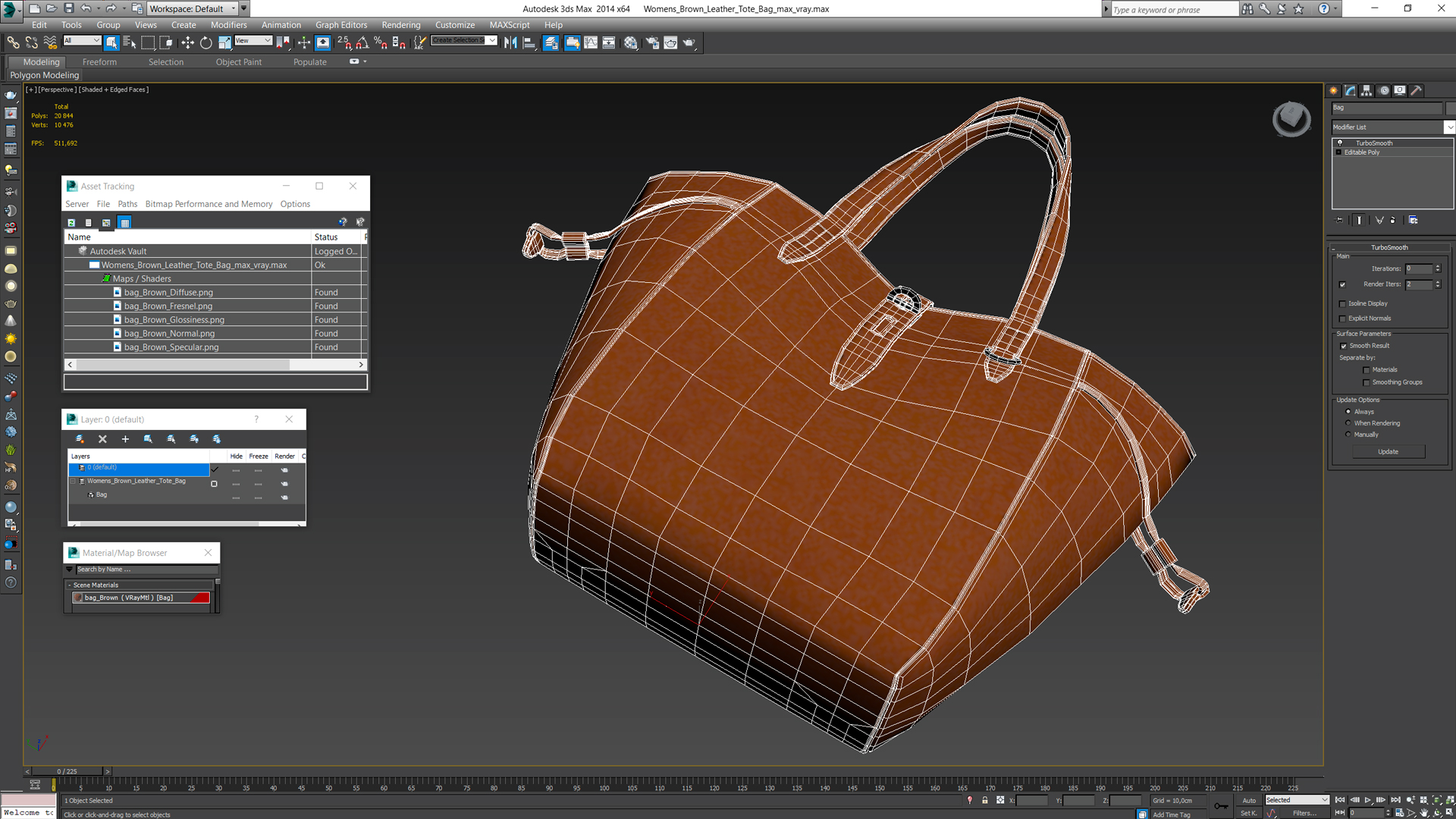The image size is (1456, 819).
Task: Toggle TurboSmooth modifier lightbulb visibility
Action: click(x=1340, y=143)
